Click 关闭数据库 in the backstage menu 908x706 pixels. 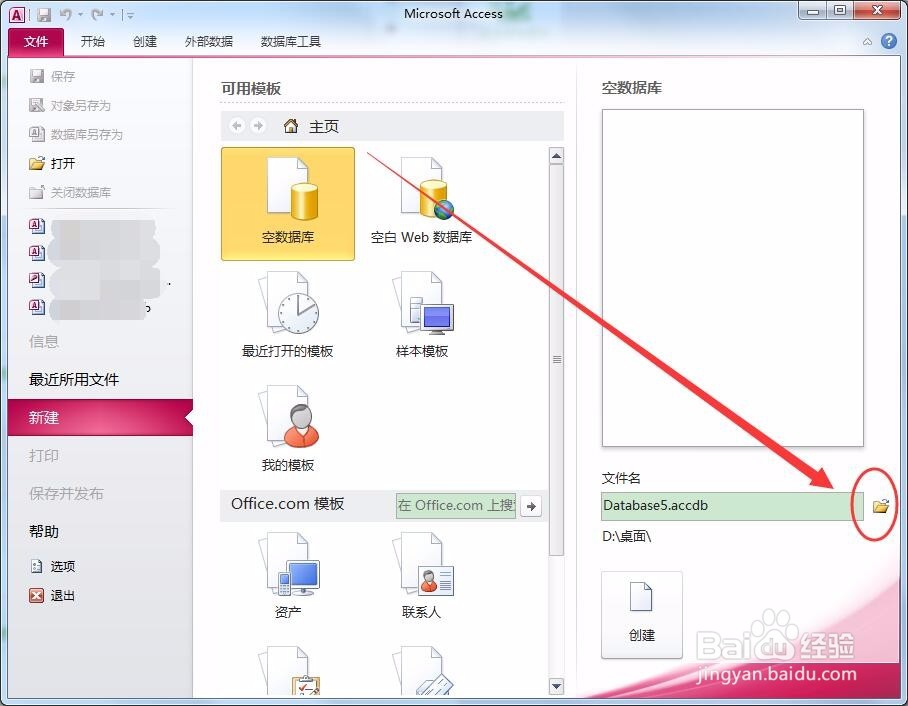(69, 192)
